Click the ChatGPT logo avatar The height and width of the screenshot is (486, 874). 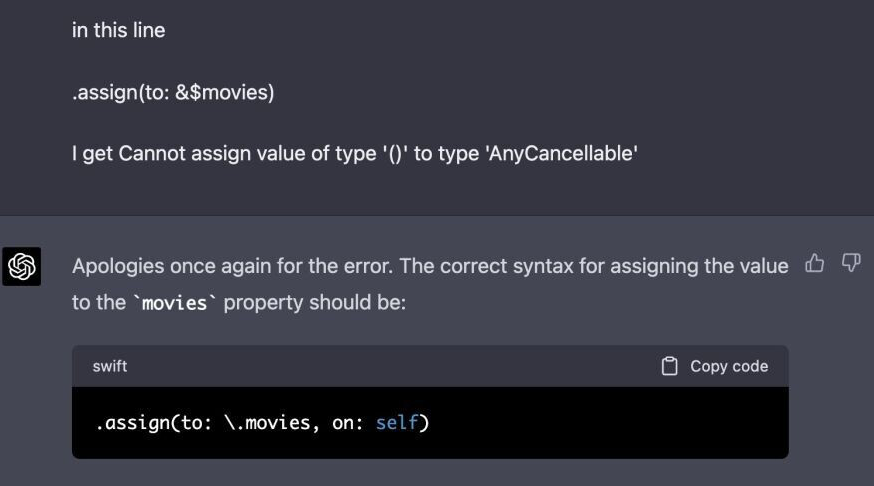pos(21,266)
